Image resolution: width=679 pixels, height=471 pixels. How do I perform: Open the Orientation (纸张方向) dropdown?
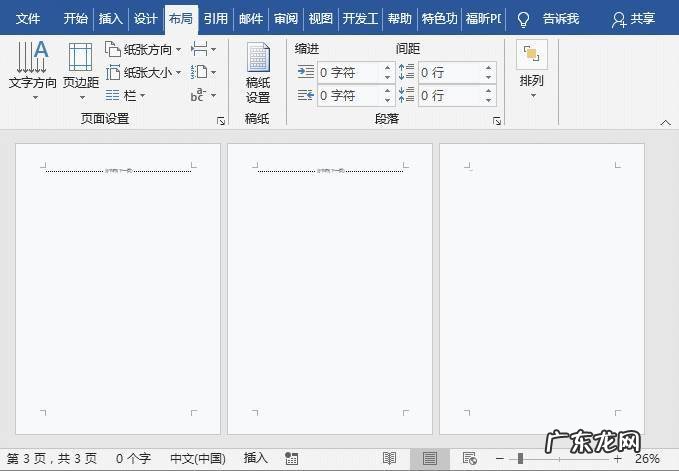point(143,49)
